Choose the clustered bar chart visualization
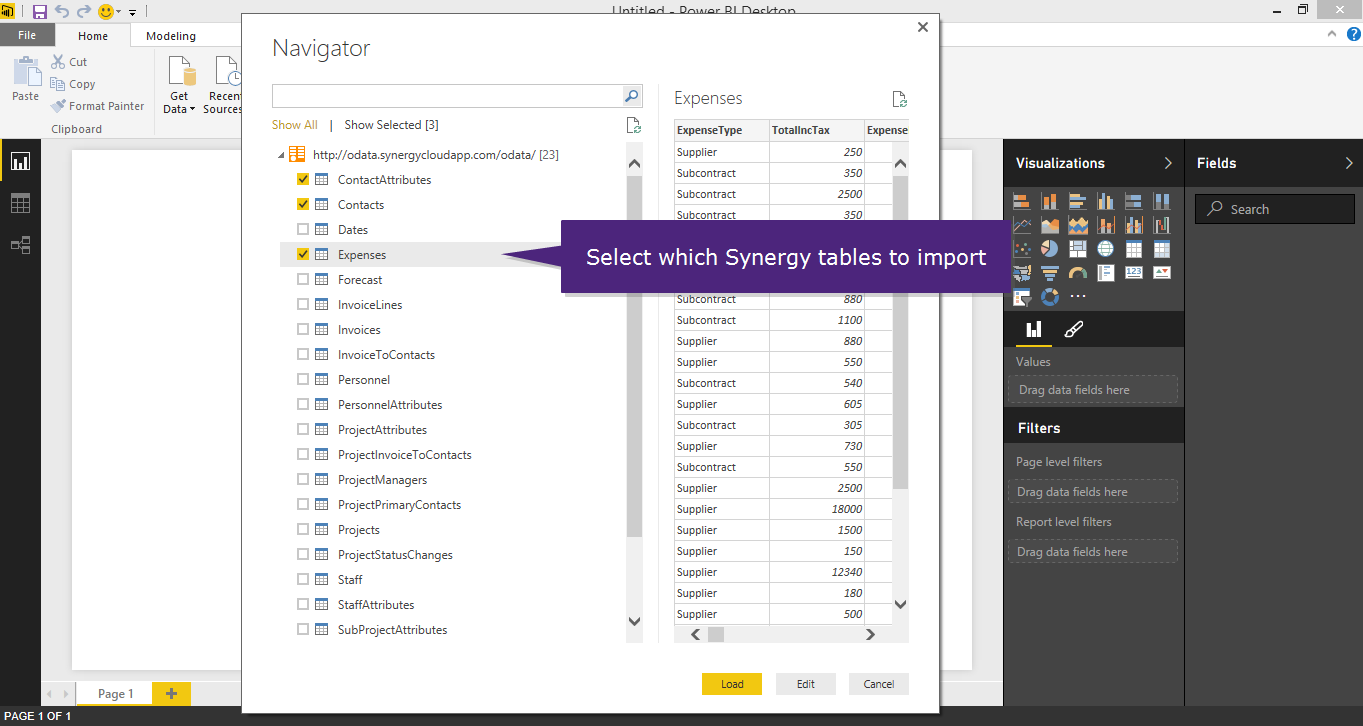 pyautogui.click(x=1077, y=202)
